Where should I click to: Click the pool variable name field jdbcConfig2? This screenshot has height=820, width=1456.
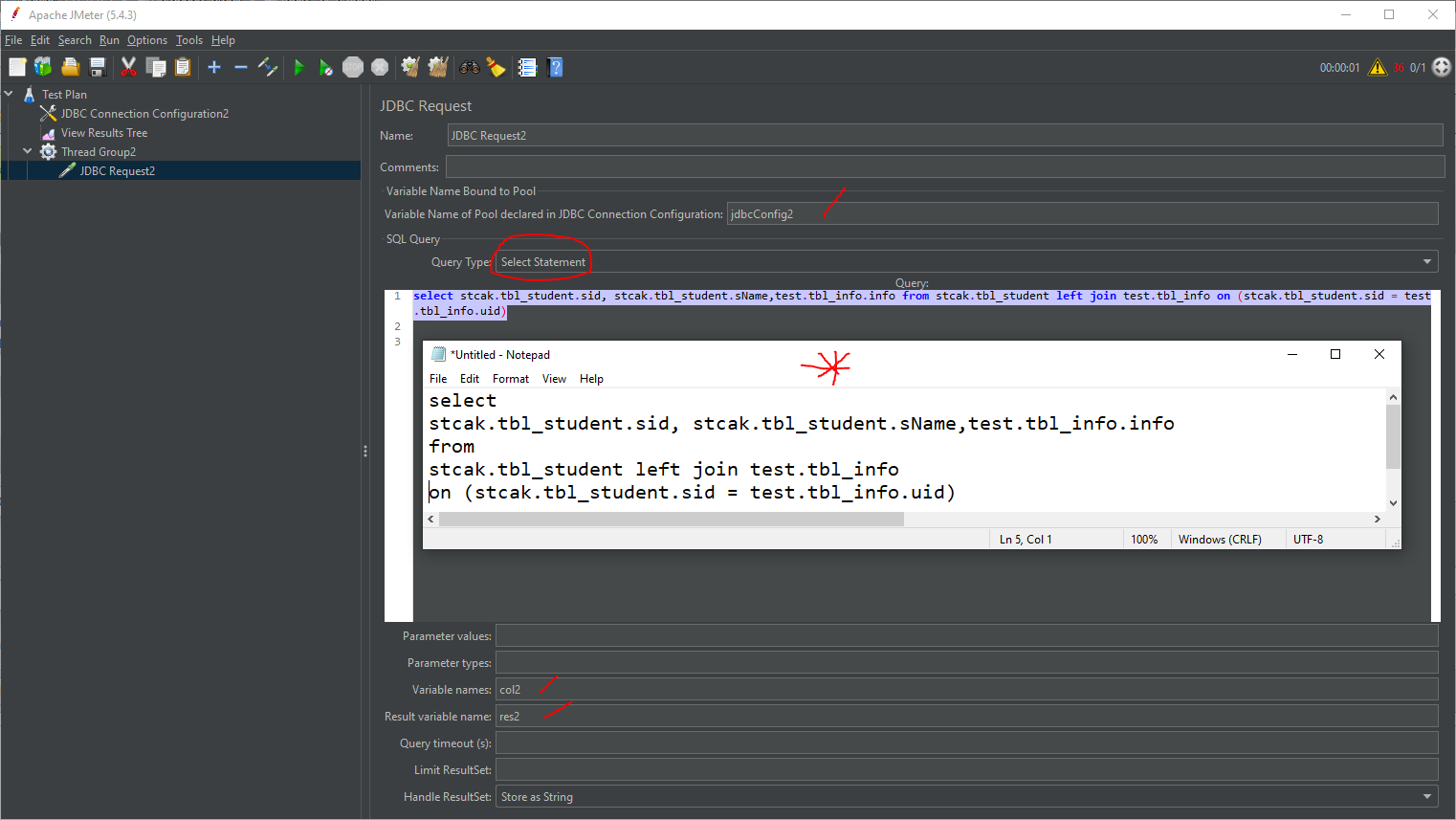[1082, 214]
